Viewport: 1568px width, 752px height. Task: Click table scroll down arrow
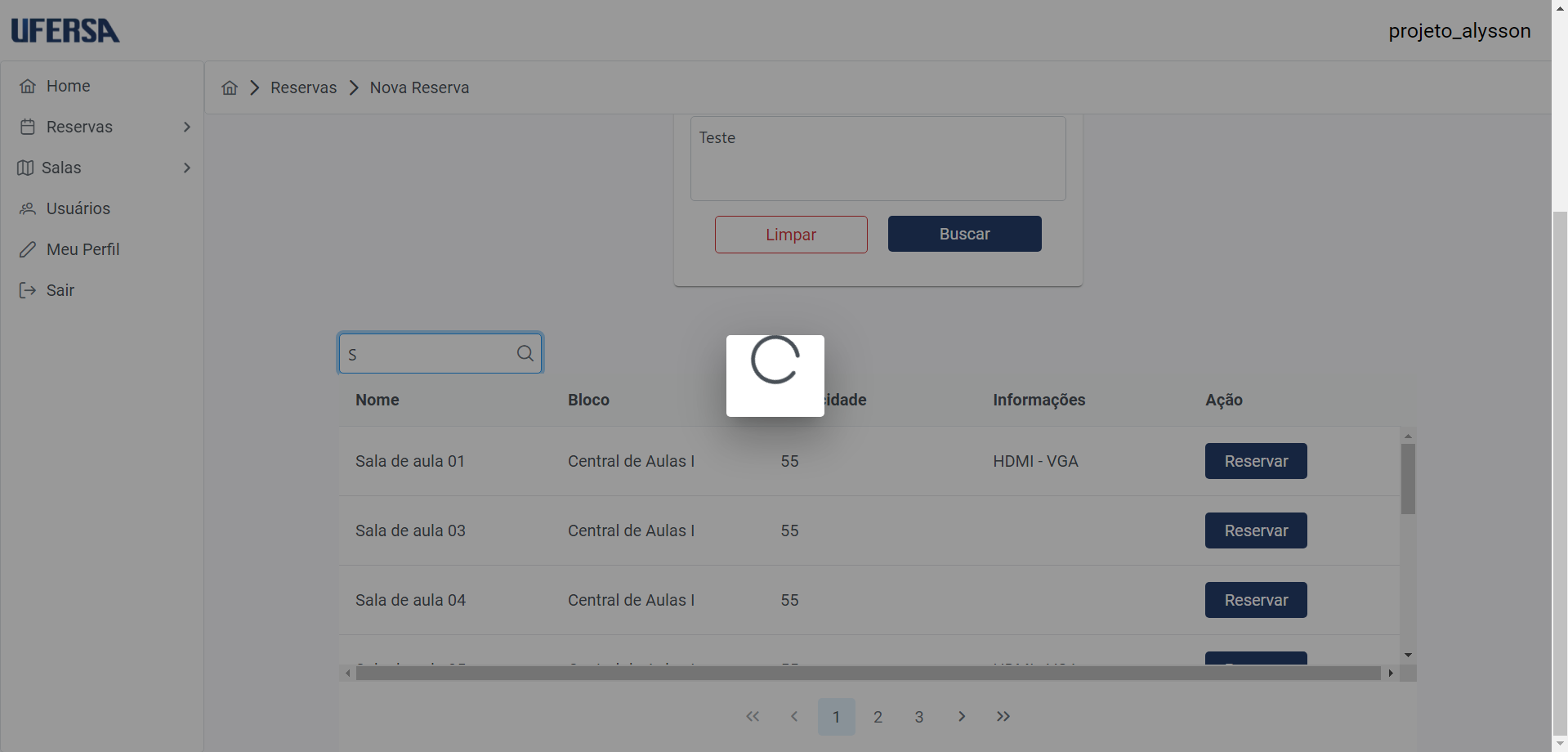tap(1408, 655)
